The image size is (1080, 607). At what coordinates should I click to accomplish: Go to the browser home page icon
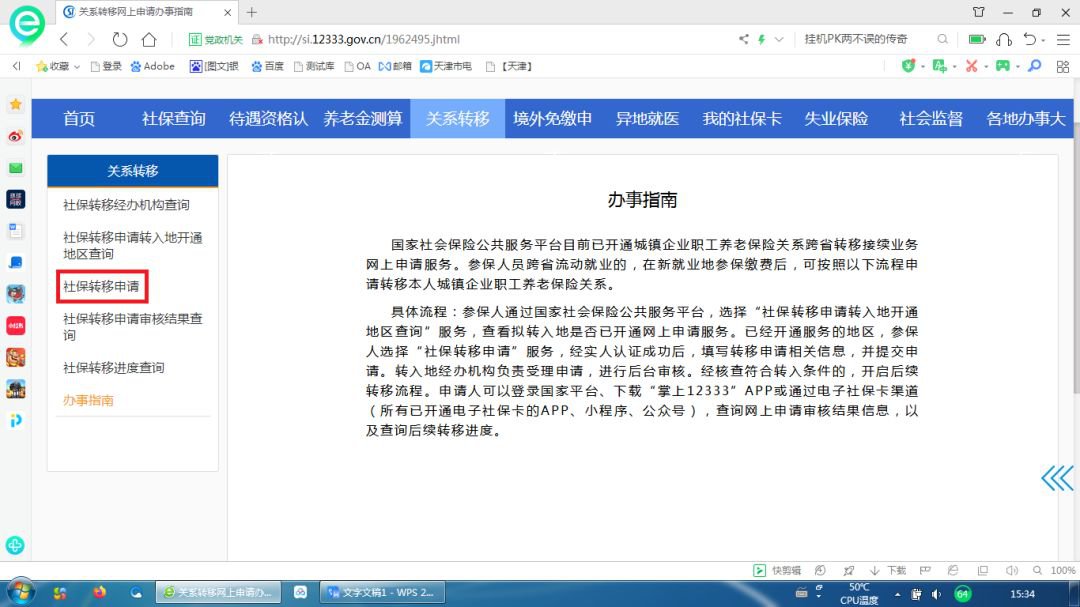coord(149,39)
